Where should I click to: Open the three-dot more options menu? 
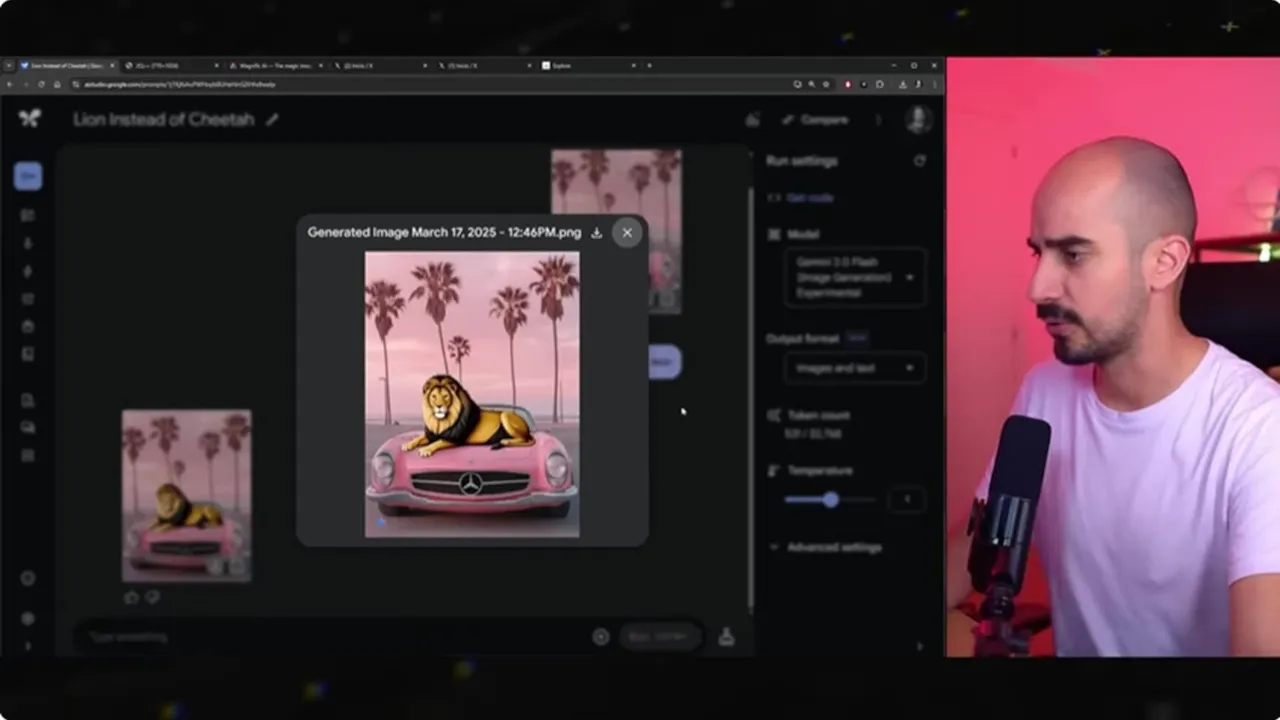click(878, 120)
